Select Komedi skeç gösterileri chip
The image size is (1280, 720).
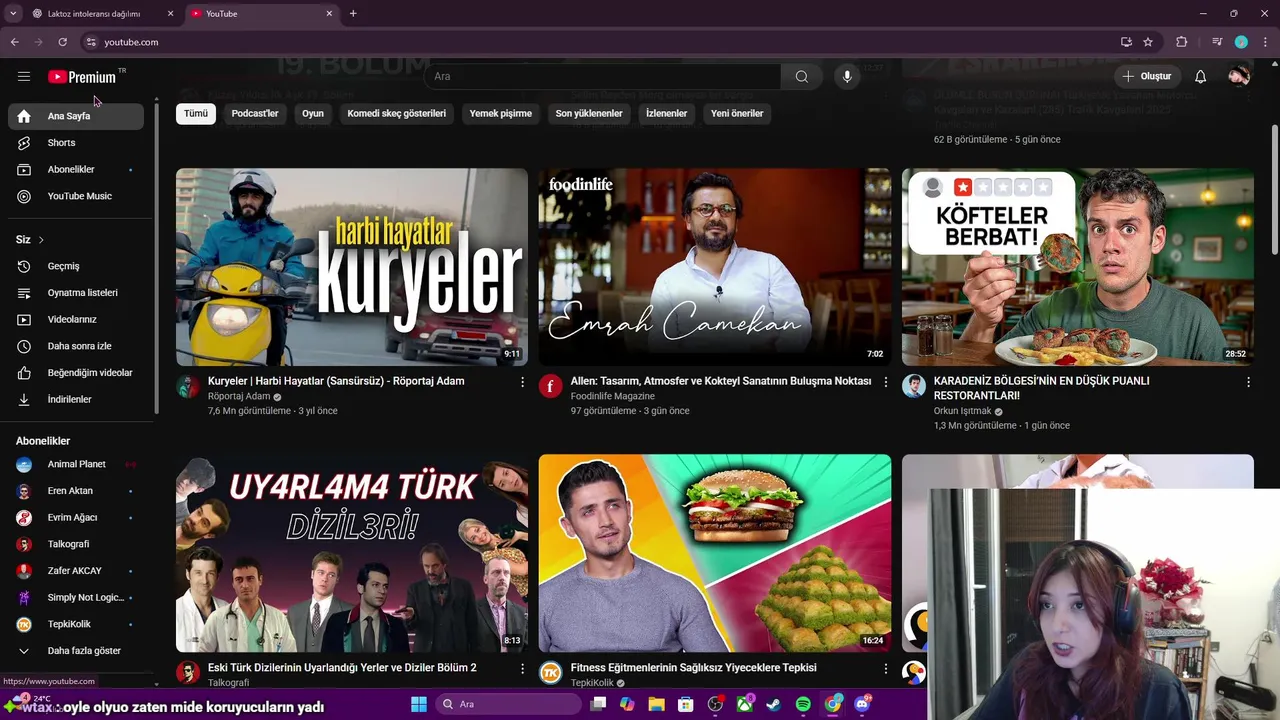click(x=397, y=113)
